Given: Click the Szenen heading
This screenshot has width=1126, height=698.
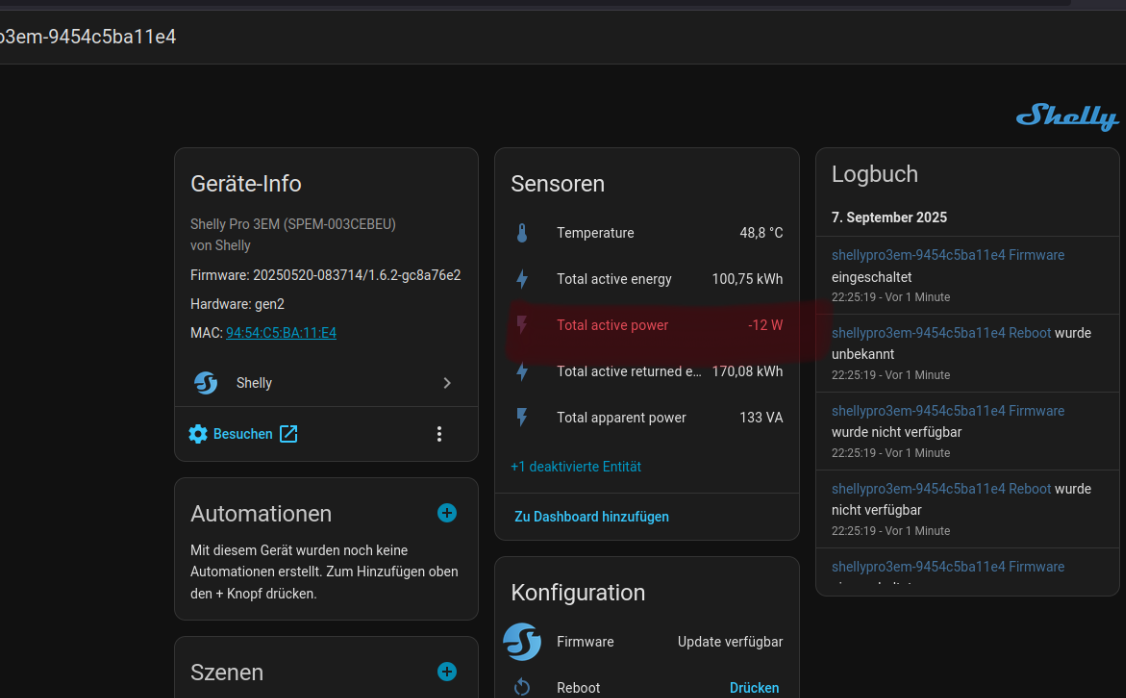Looking at the screenshot, I should click(226, 672).
